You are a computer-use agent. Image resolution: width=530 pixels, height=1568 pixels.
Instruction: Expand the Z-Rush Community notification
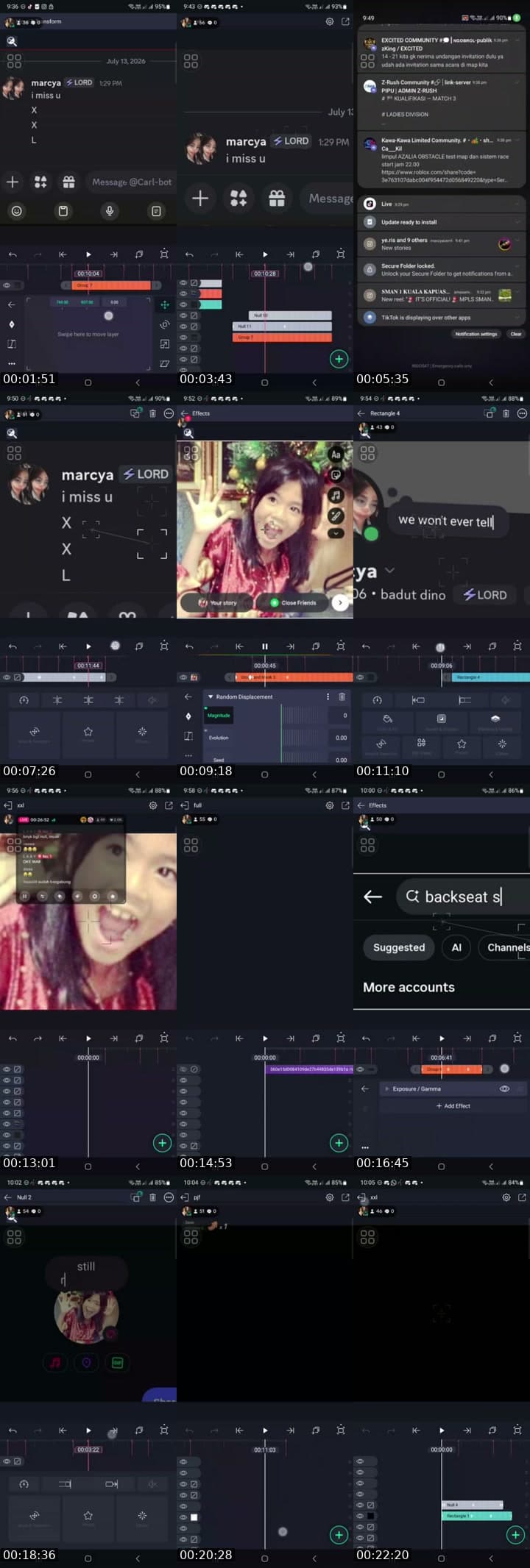[x=519, y=83]
